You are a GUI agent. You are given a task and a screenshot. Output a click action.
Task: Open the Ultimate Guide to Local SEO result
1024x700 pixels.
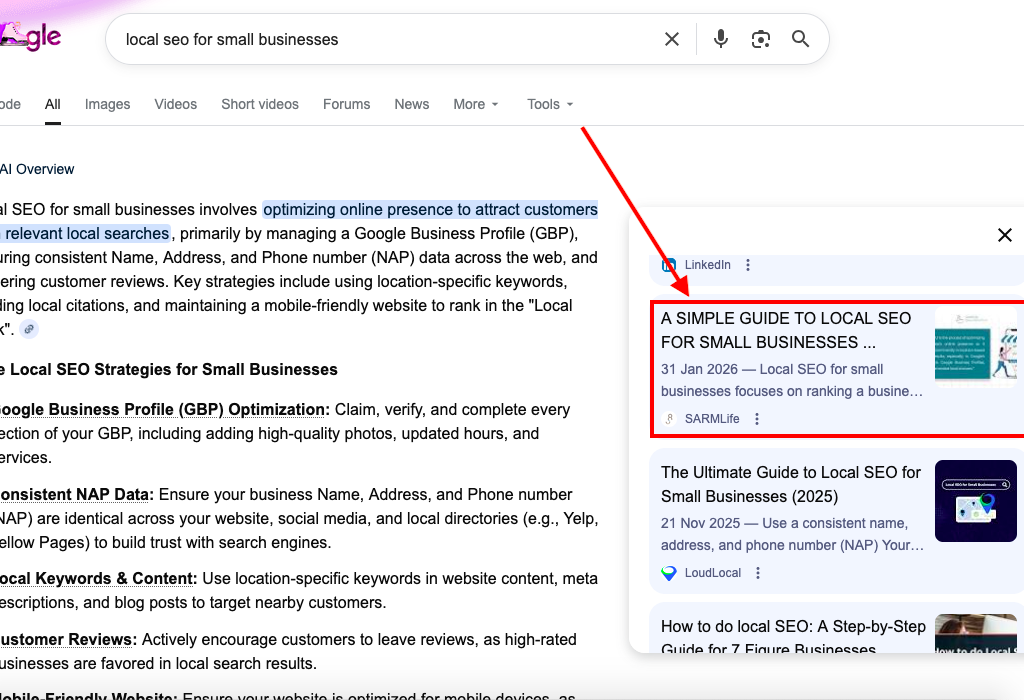point(789,484)
